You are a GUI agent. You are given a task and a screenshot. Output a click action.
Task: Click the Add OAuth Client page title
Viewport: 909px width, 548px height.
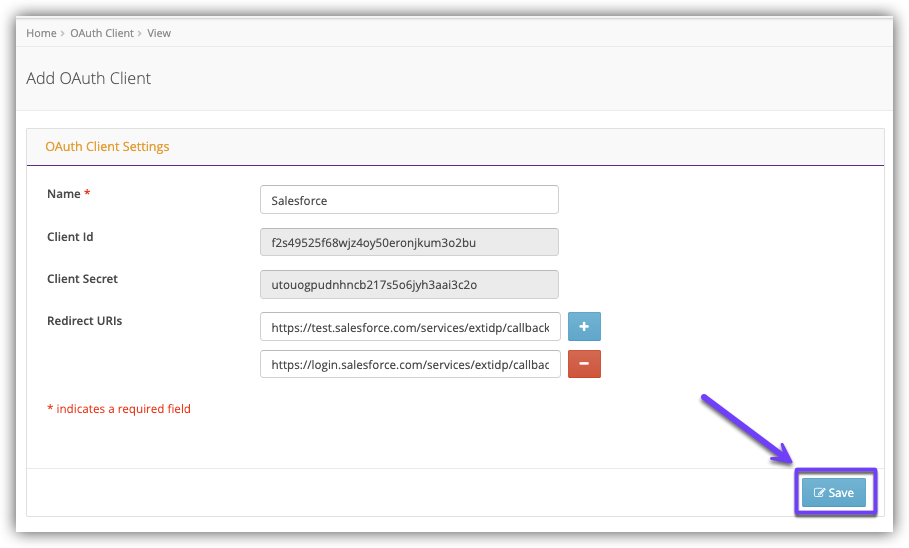88,78
